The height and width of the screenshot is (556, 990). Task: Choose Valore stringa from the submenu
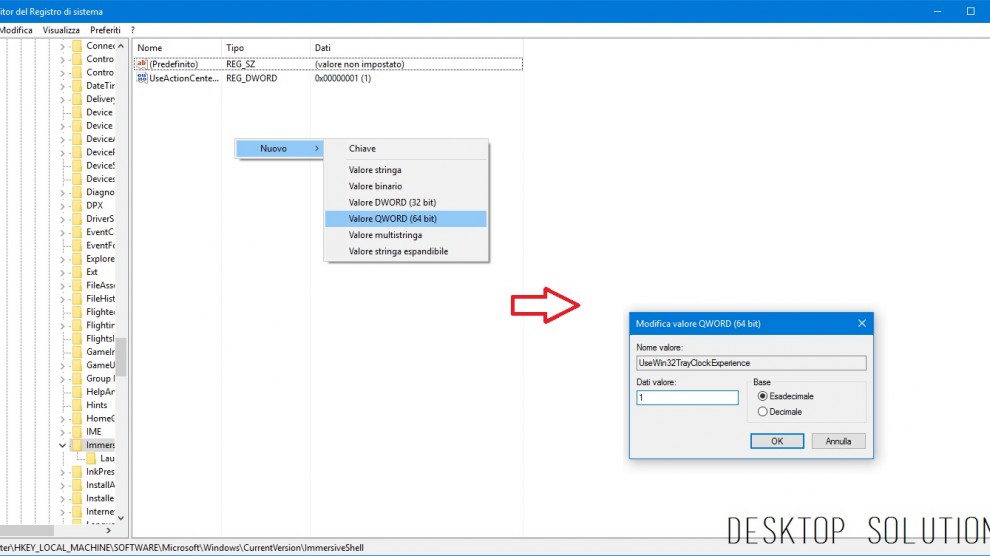(x=405, y=170)
